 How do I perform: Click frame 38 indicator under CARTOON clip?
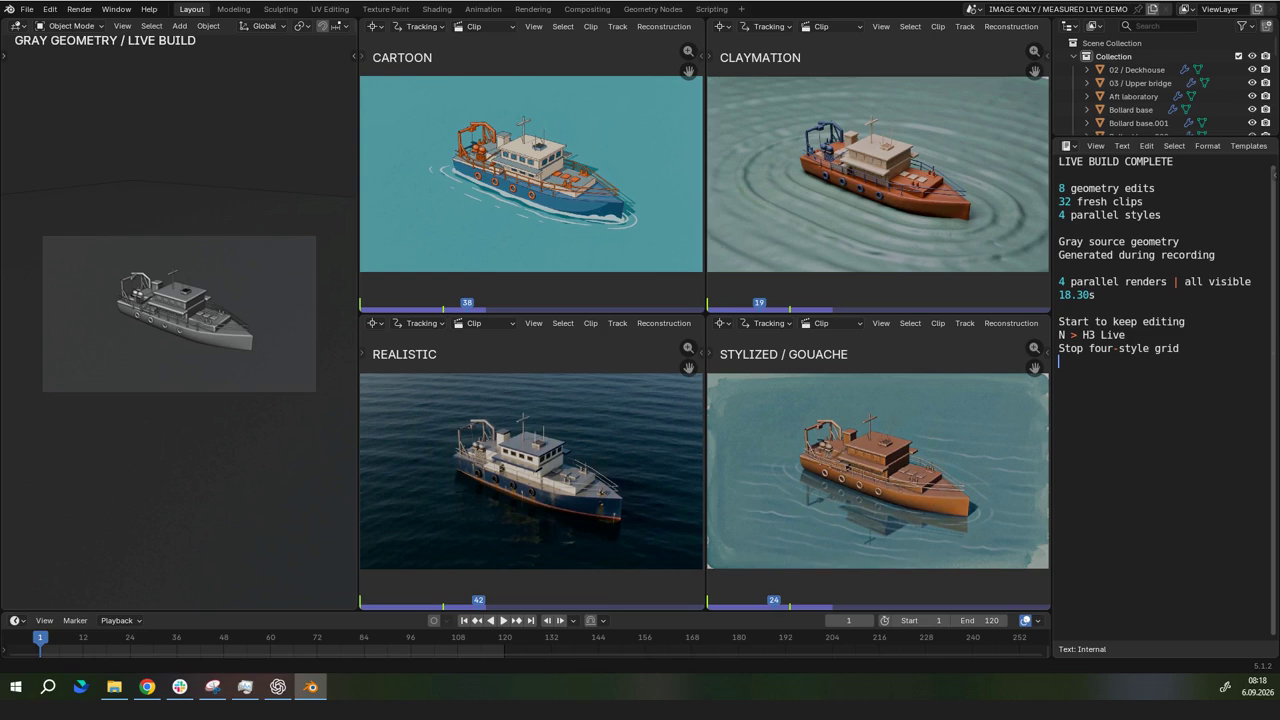(x=467, y=302)
